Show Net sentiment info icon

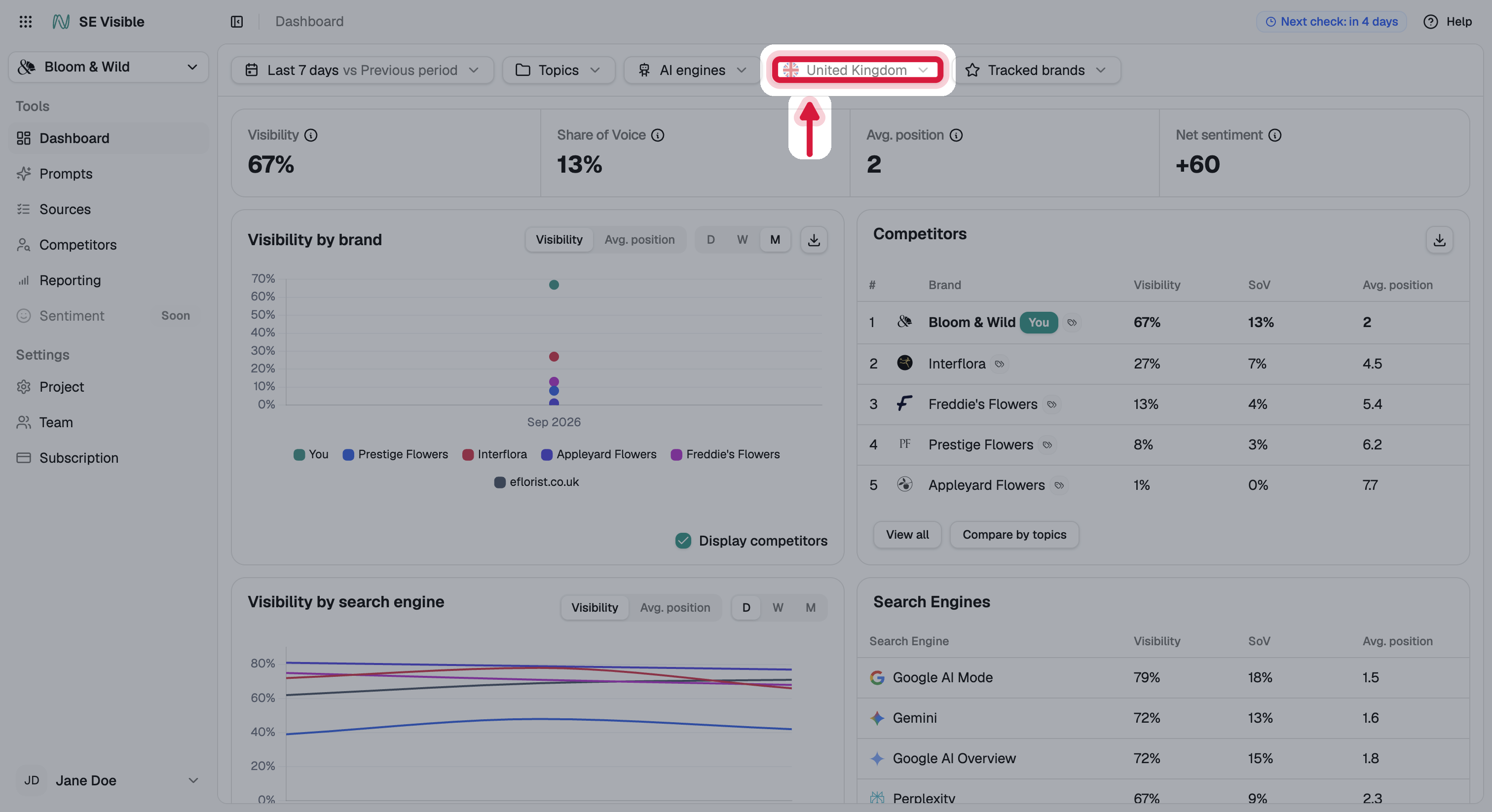point(1275,135)
